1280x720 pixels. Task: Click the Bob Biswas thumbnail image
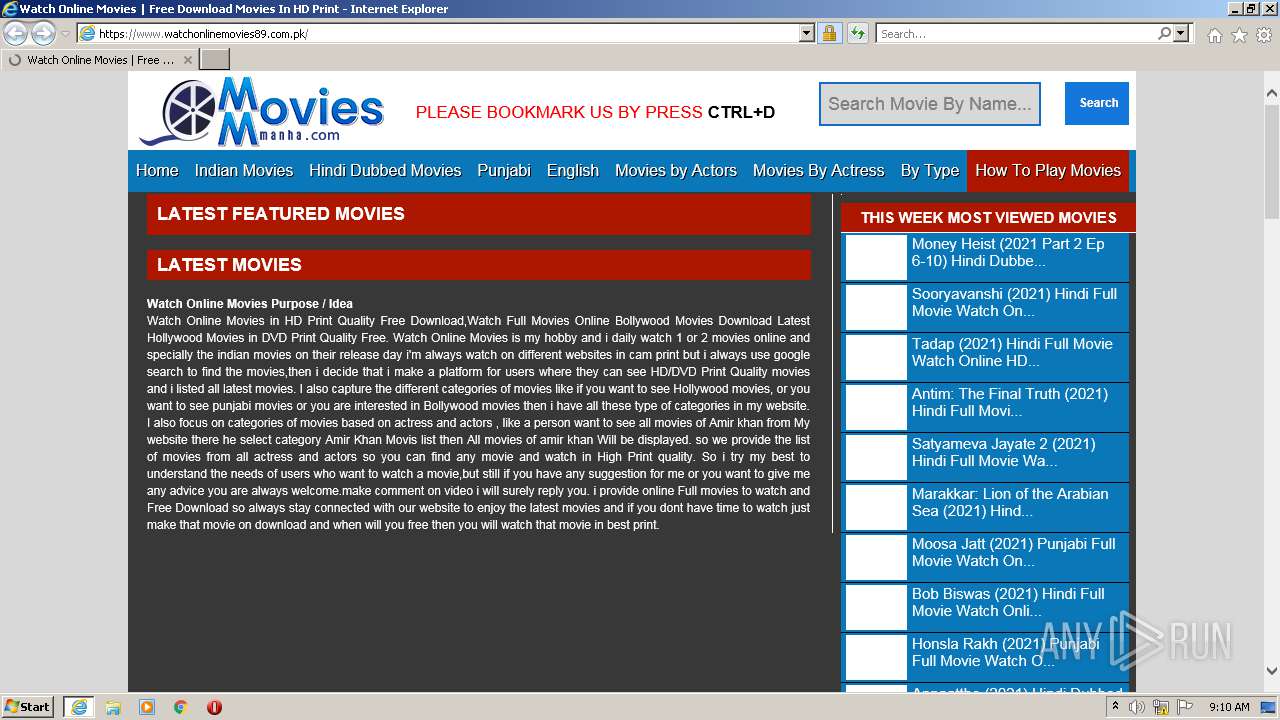876,607
